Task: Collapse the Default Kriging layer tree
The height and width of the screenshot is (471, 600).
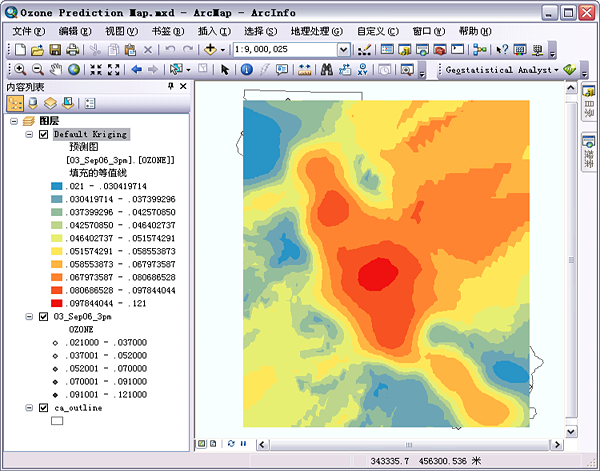Action: click(29, 134)
